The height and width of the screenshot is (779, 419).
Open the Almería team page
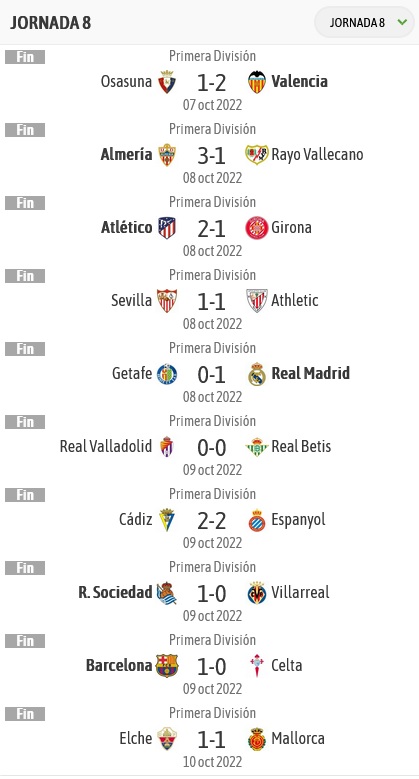click(x=126, y=155)
